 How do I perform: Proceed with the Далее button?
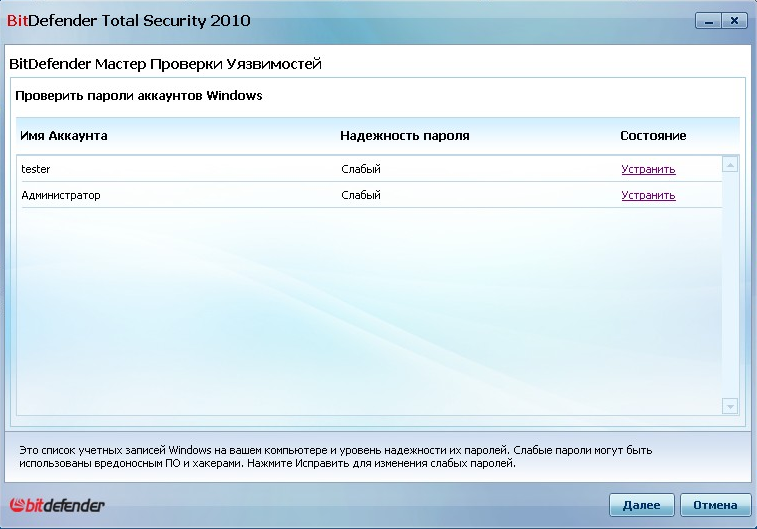point(641,505)
